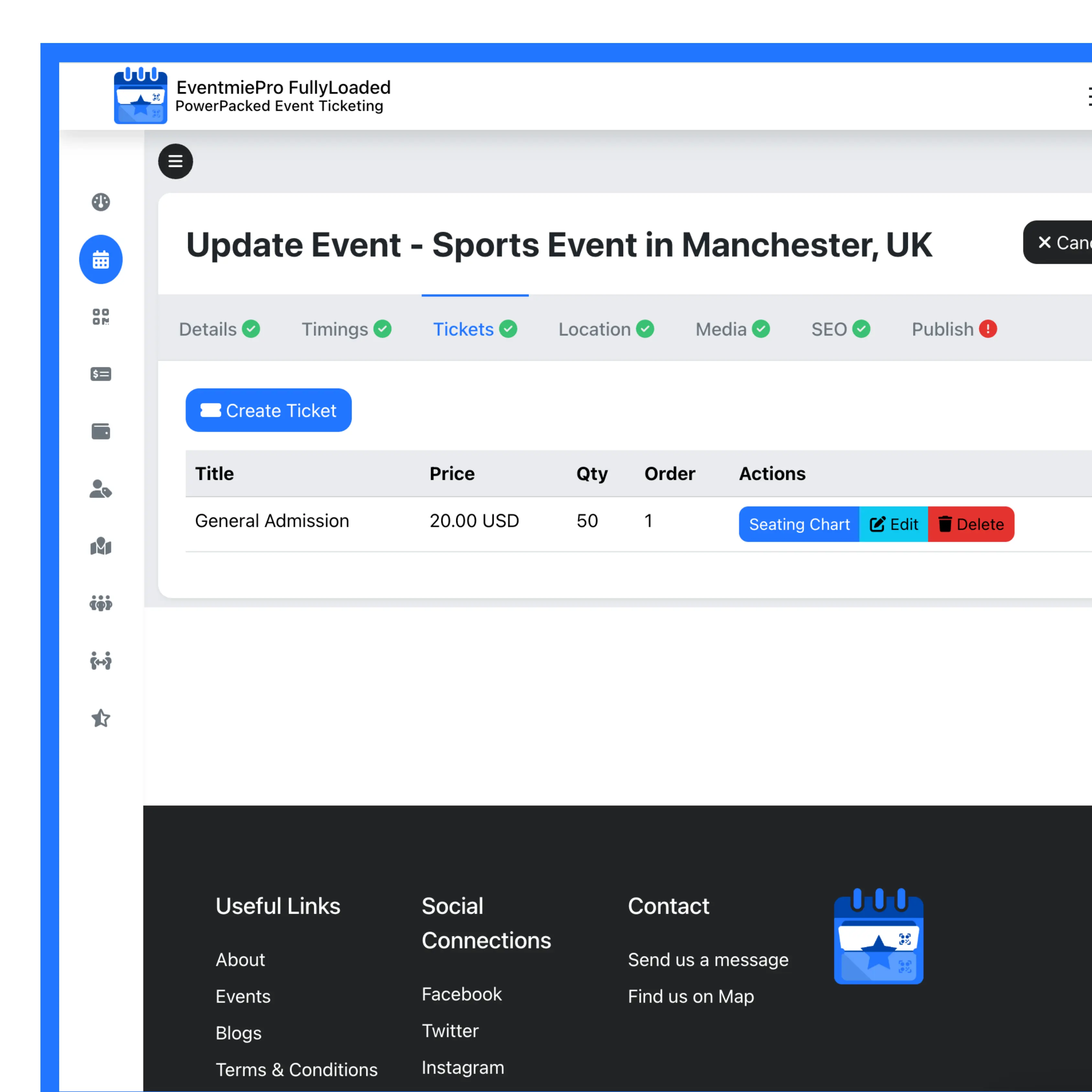This screenshot has height=1092, width=1092.
Task: Click the EventmiePro calendar logo in header
Action: [x=140, y=95]
